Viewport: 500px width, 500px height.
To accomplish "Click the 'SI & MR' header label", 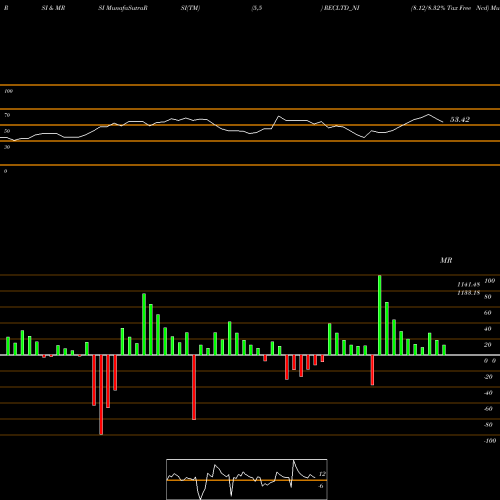I will [x=53, y=8].
